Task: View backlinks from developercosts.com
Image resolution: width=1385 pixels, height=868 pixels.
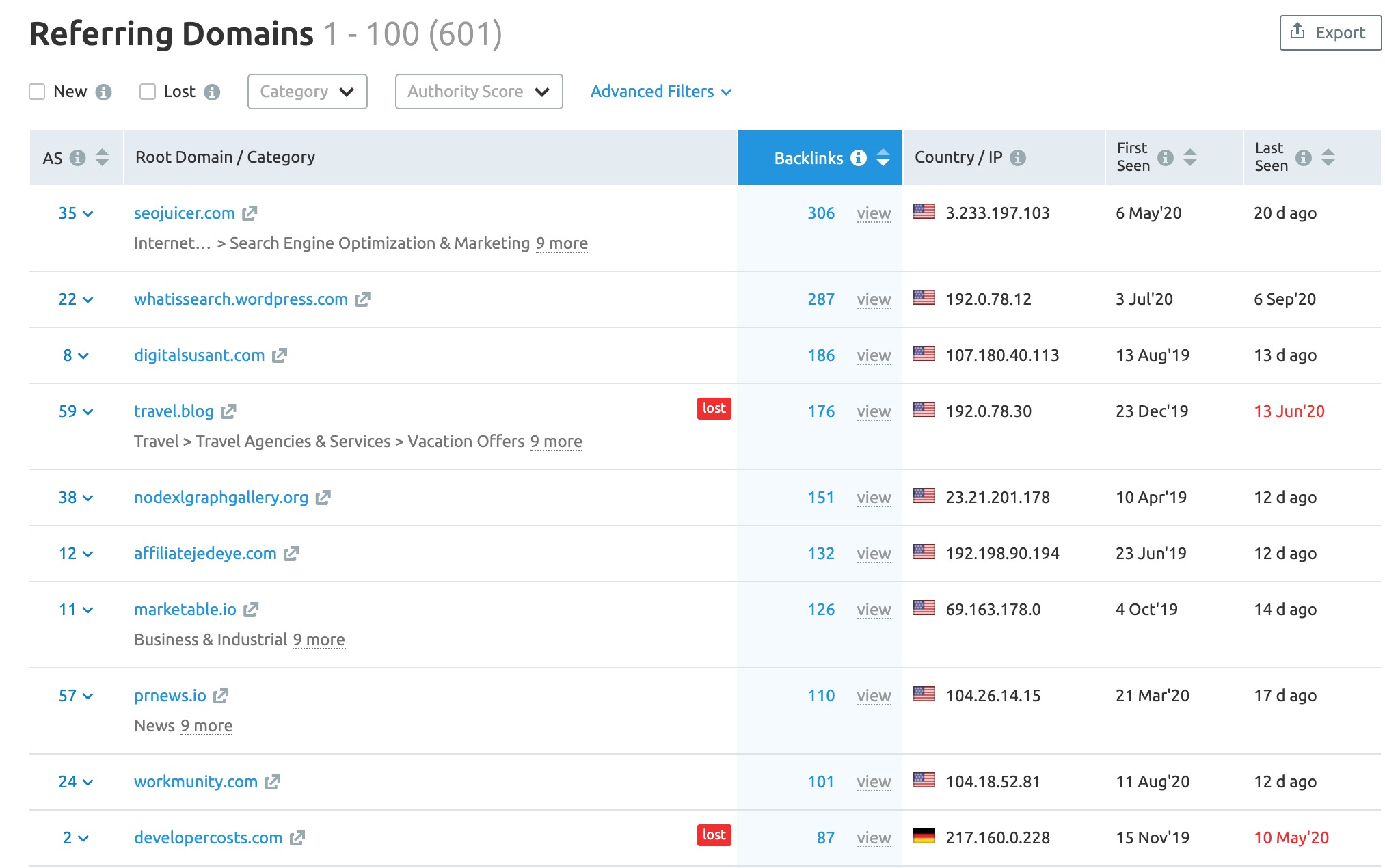Action: tap(874, 838)
